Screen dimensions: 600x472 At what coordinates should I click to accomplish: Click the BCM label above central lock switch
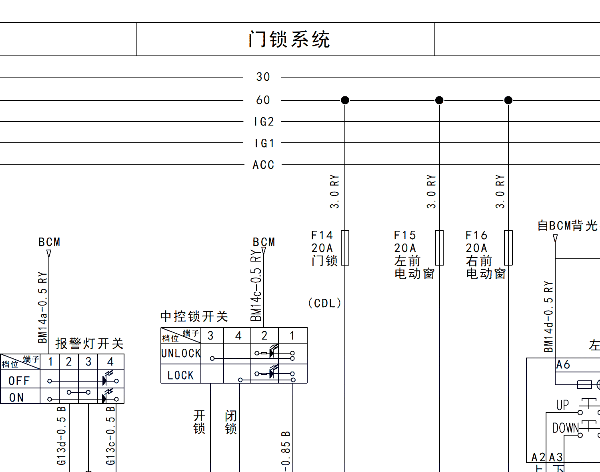(263, 242)
